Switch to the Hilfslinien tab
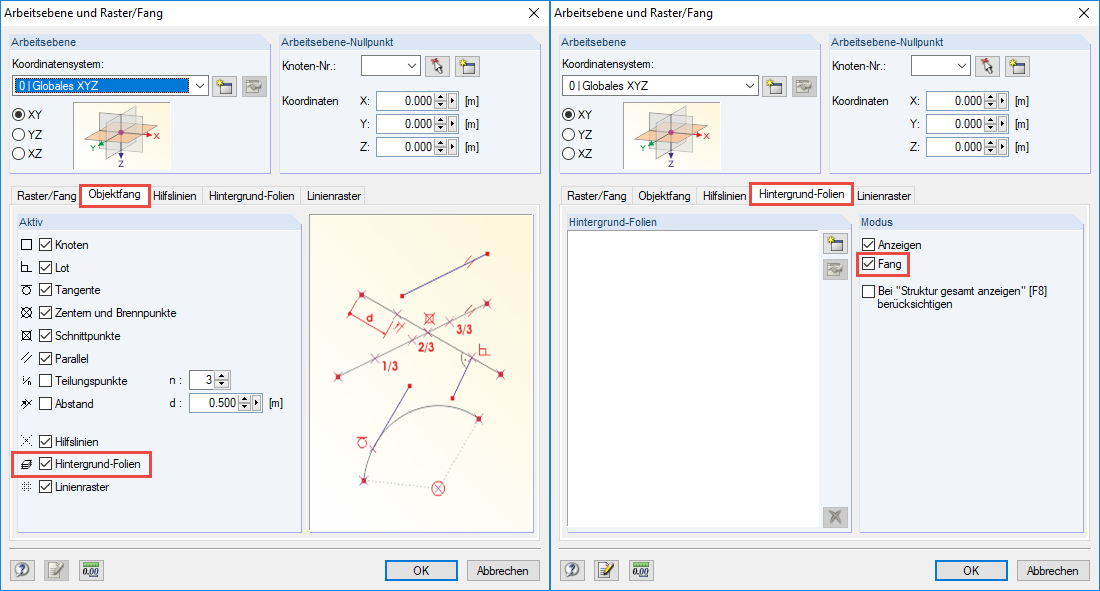This screenshot has width=1100, height=591. [x=176, y=195]
